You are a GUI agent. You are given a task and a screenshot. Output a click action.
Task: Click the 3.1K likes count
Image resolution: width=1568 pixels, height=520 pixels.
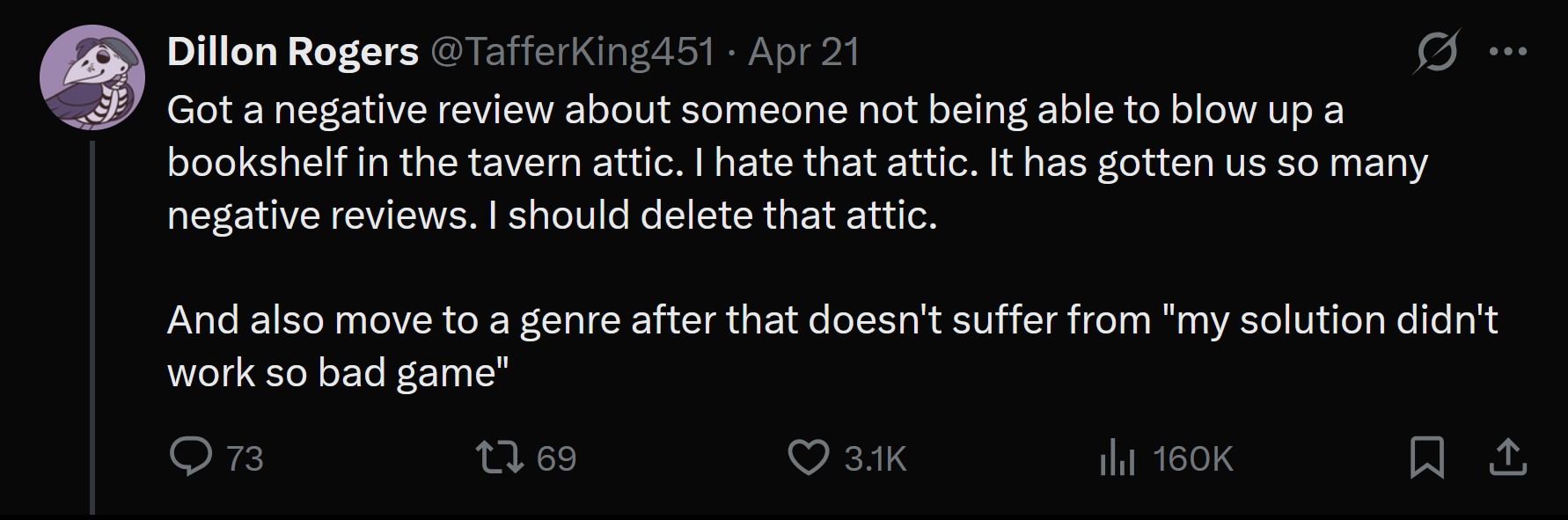click(875, 458)
